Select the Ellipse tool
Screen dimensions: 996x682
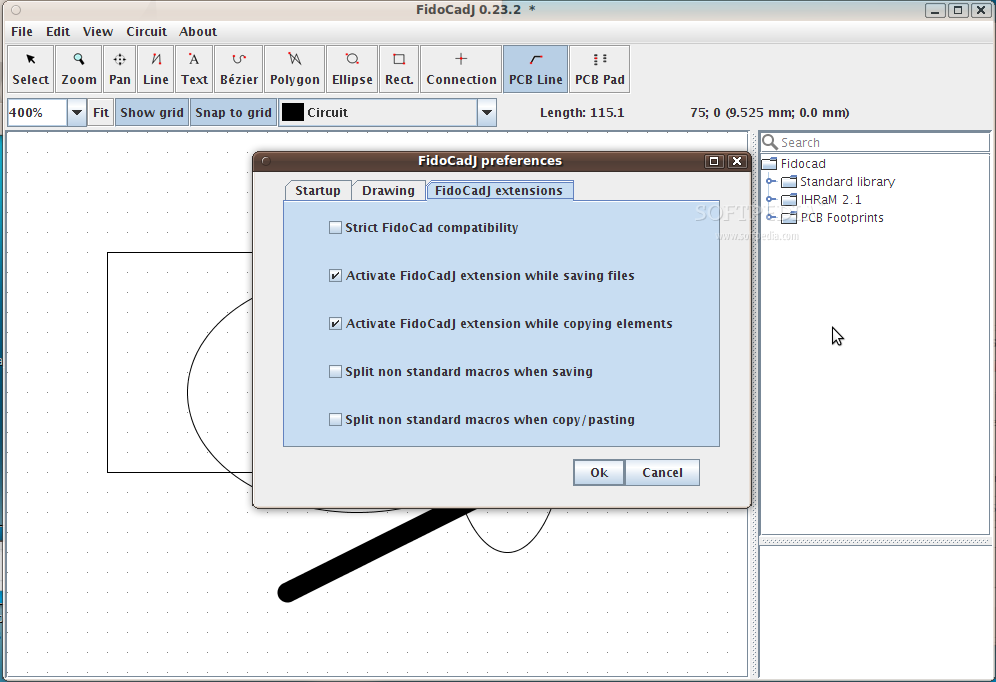pyautogui.click(x=352, y=69)
